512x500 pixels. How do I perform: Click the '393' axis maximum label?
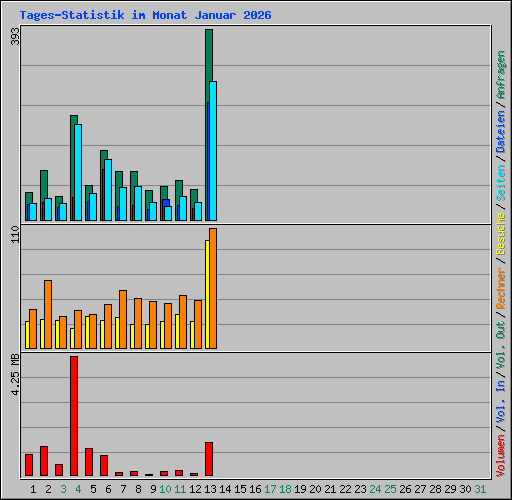[x=15, y=36]
